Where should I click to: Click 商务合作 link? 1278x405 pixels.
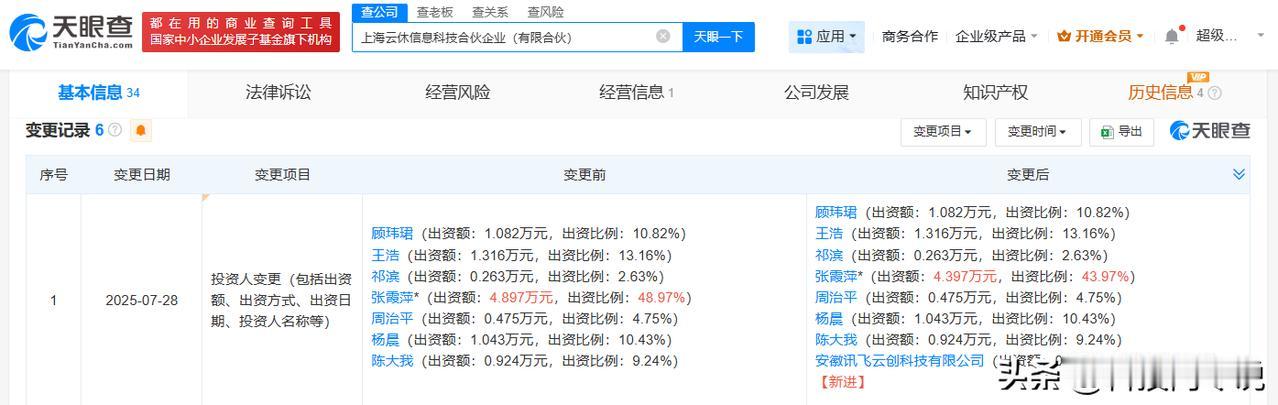910,36
